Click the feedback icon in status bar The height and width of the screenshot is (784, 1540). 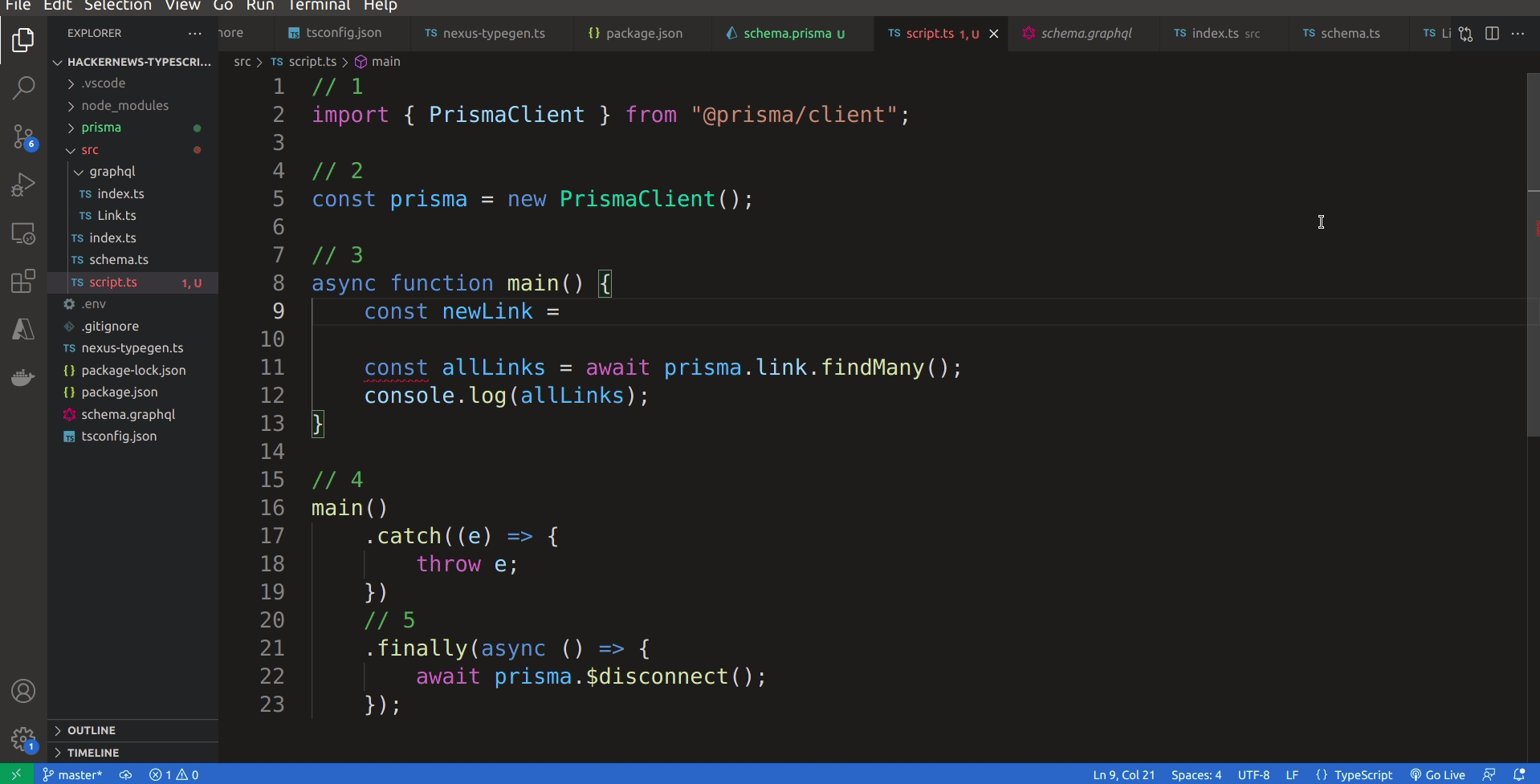tap(1489, 774)
